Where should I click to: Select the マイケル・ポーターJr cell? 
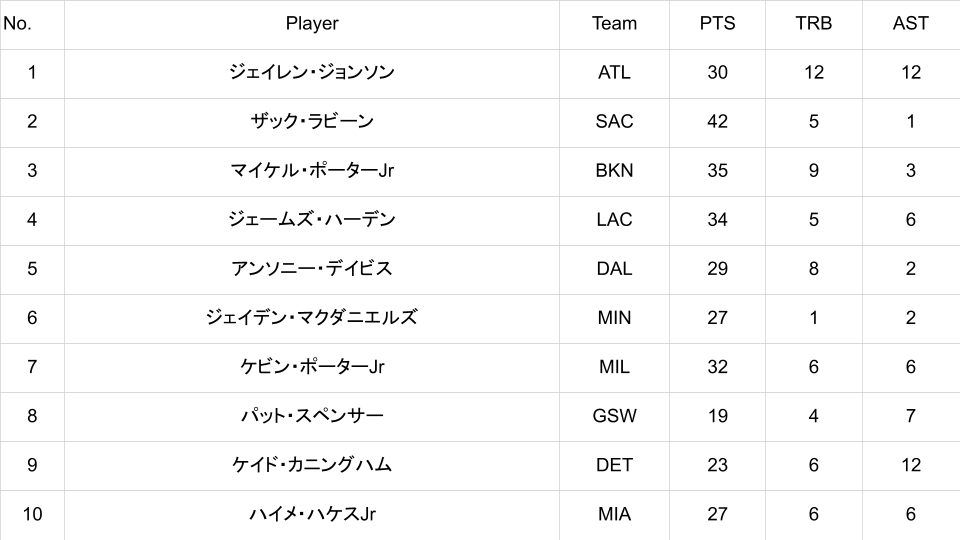coord(312,171)
